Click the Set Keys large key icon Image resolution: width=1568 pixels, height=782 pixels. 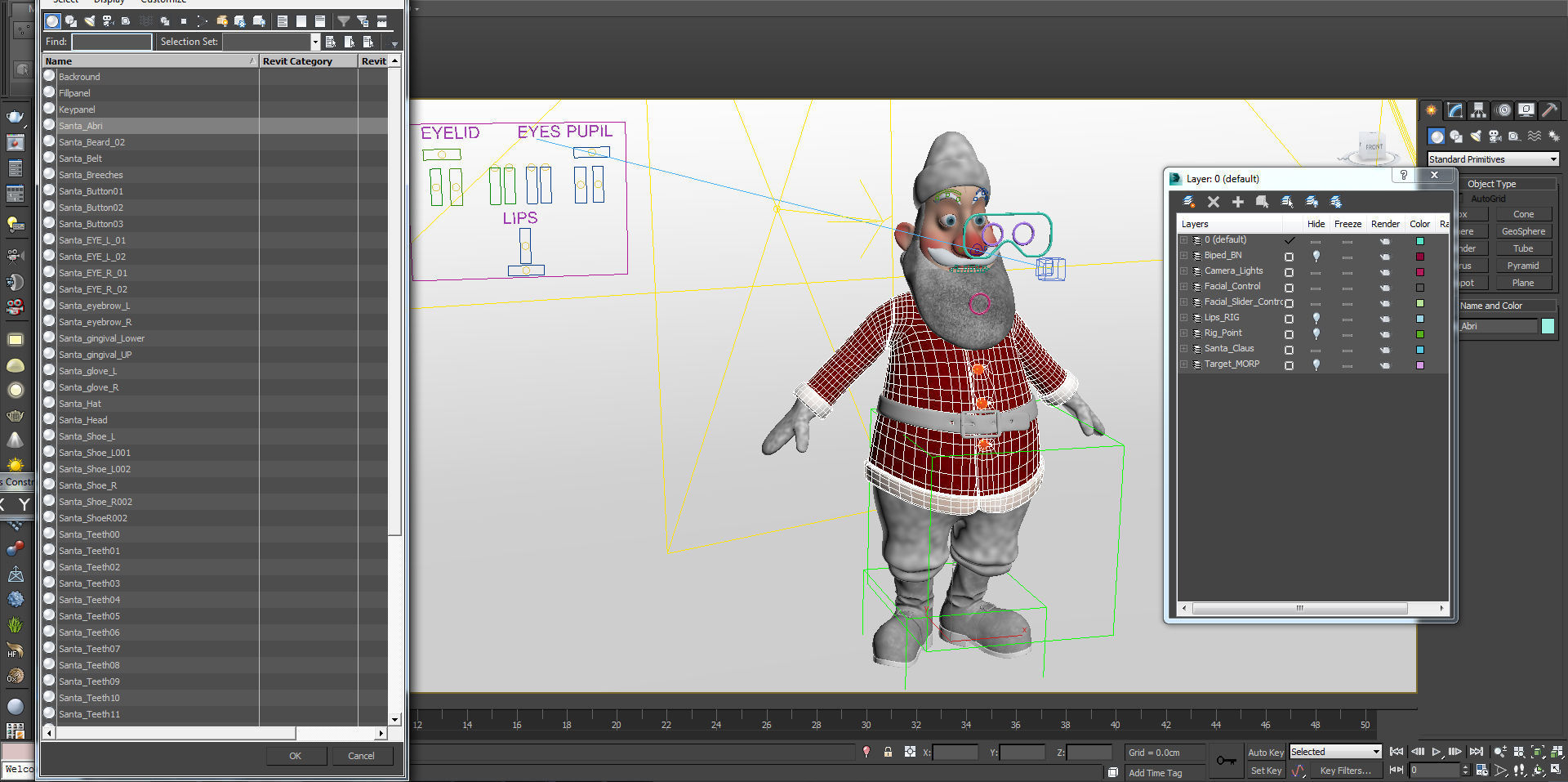tap(1226, 761)
